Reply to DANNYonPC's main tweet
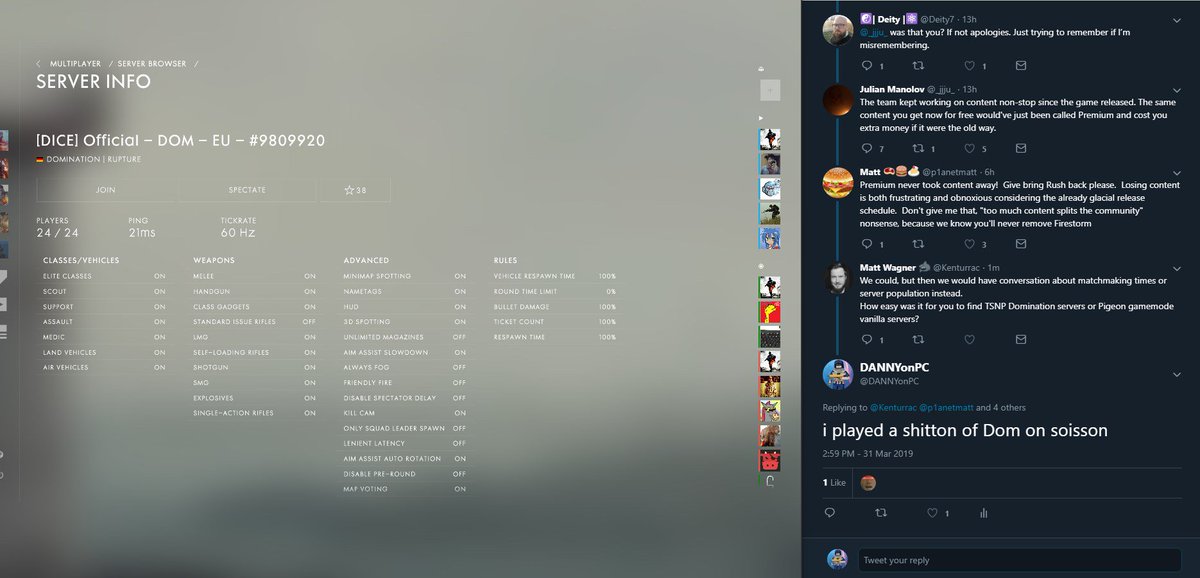 (829, 513)
